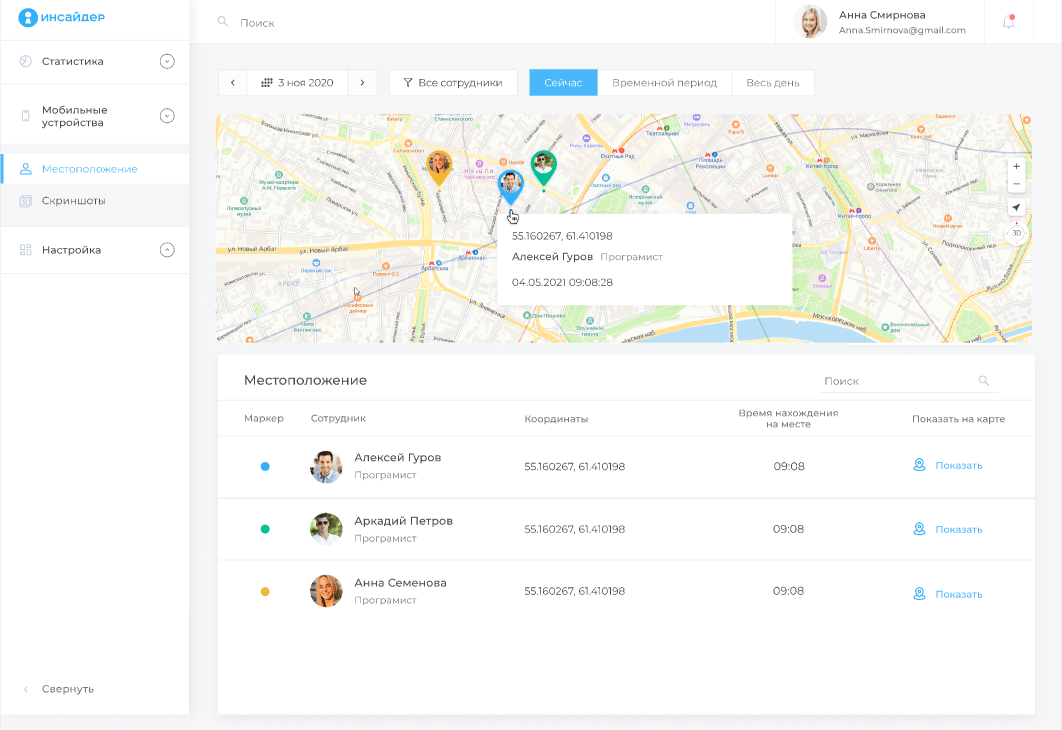Go to previous date arrow
The image size is (1062, 730).
tap(233, 83)
